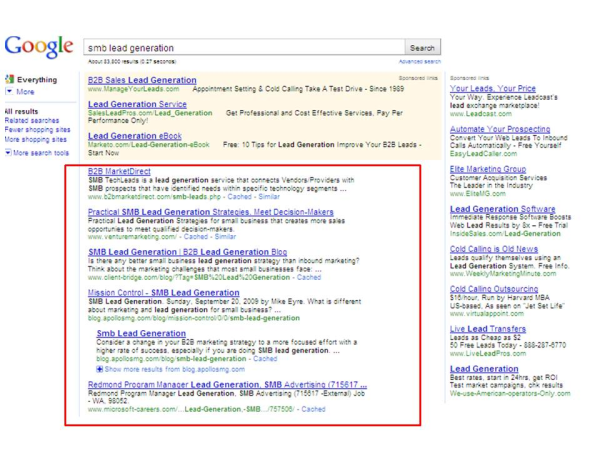Select Related searches filter
600x450 pixels.
tap(32, 121)
